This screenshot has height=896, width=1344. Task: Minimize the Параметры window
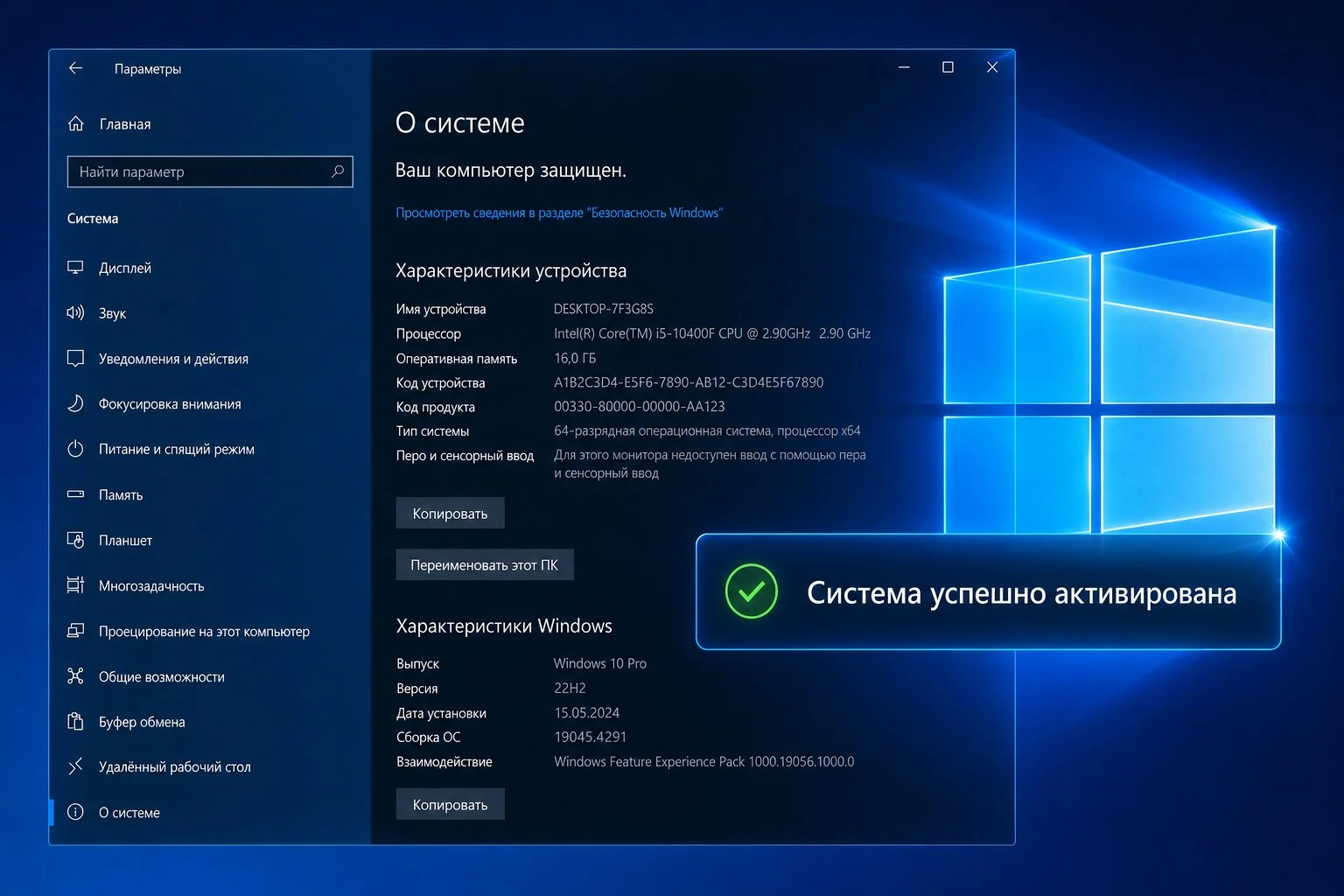[x=905, y=67]
